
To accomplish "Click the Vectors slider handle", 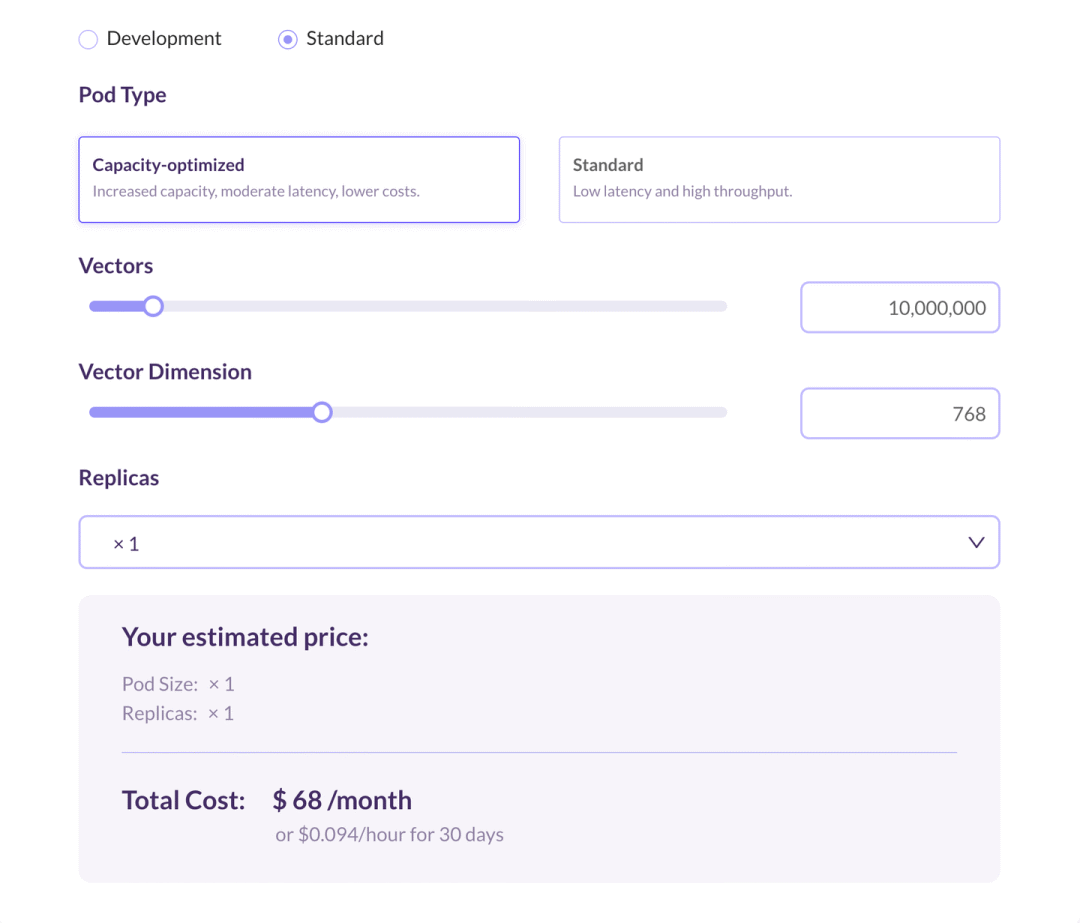I will point(153,306).
